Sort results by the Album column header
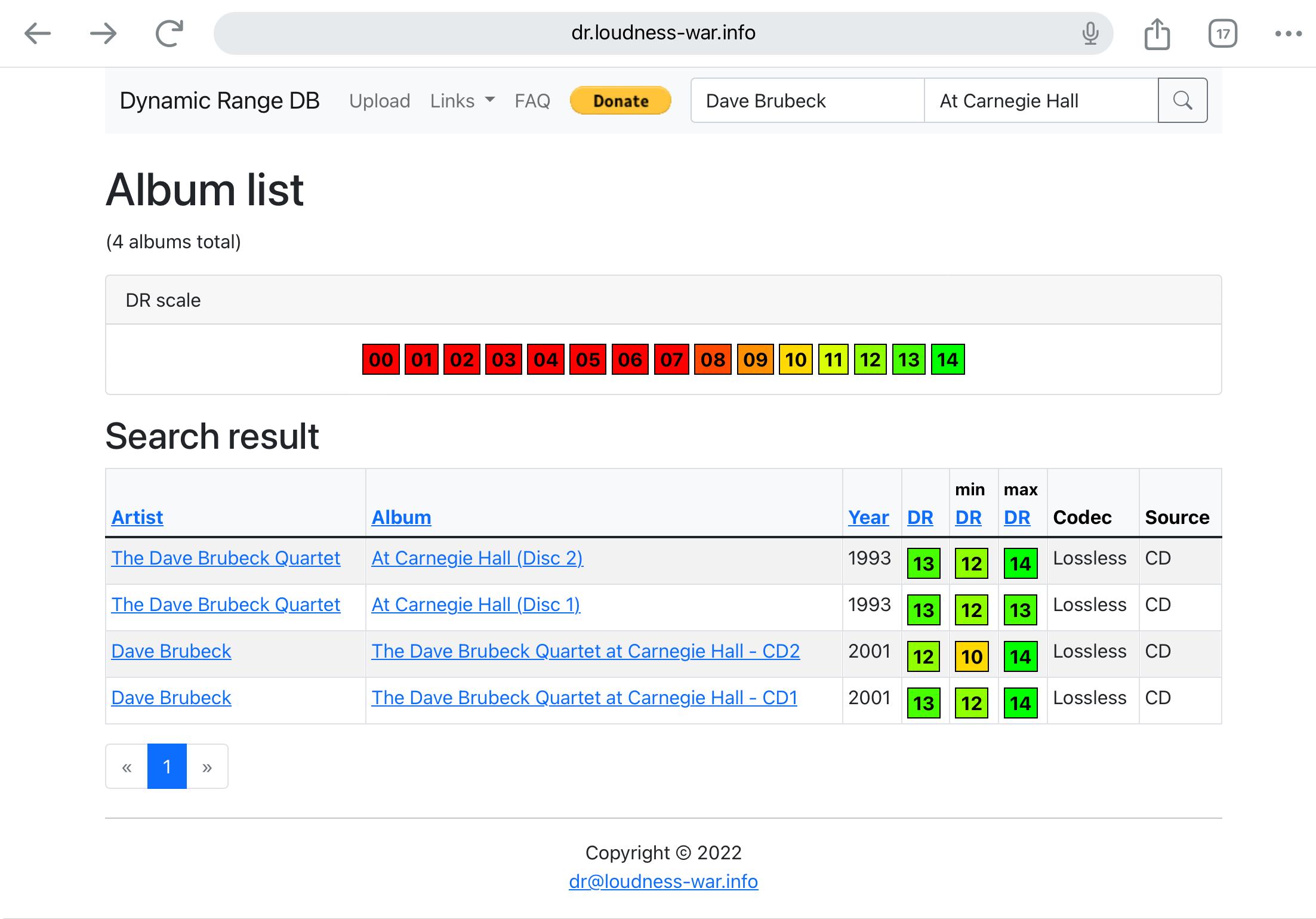 coord(401,517)
